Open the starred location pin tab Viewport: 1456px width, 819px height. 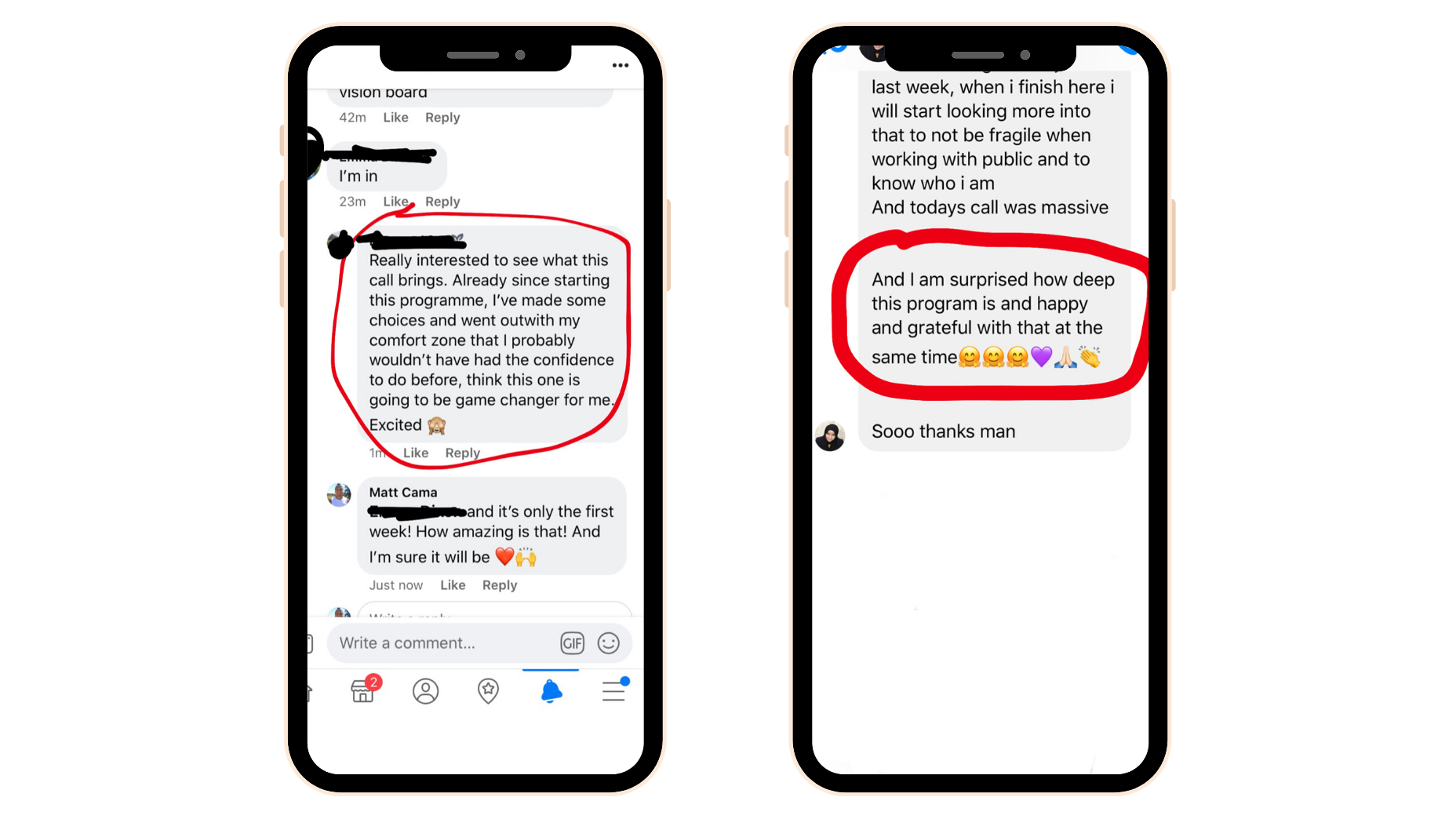[488, 691]
